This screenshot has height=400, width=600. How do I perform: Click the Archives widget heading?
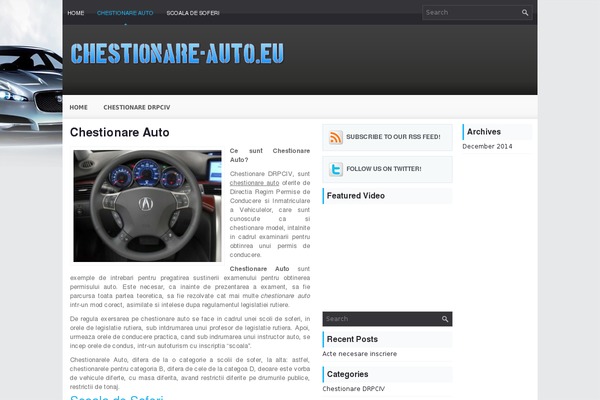pos(484,132)
